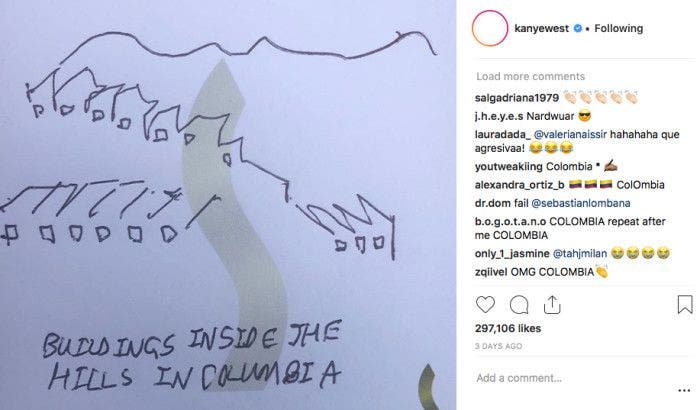This screenshot has height=410, width=700.
Task: Open the comment bubble icon
Action: point(519,305)
